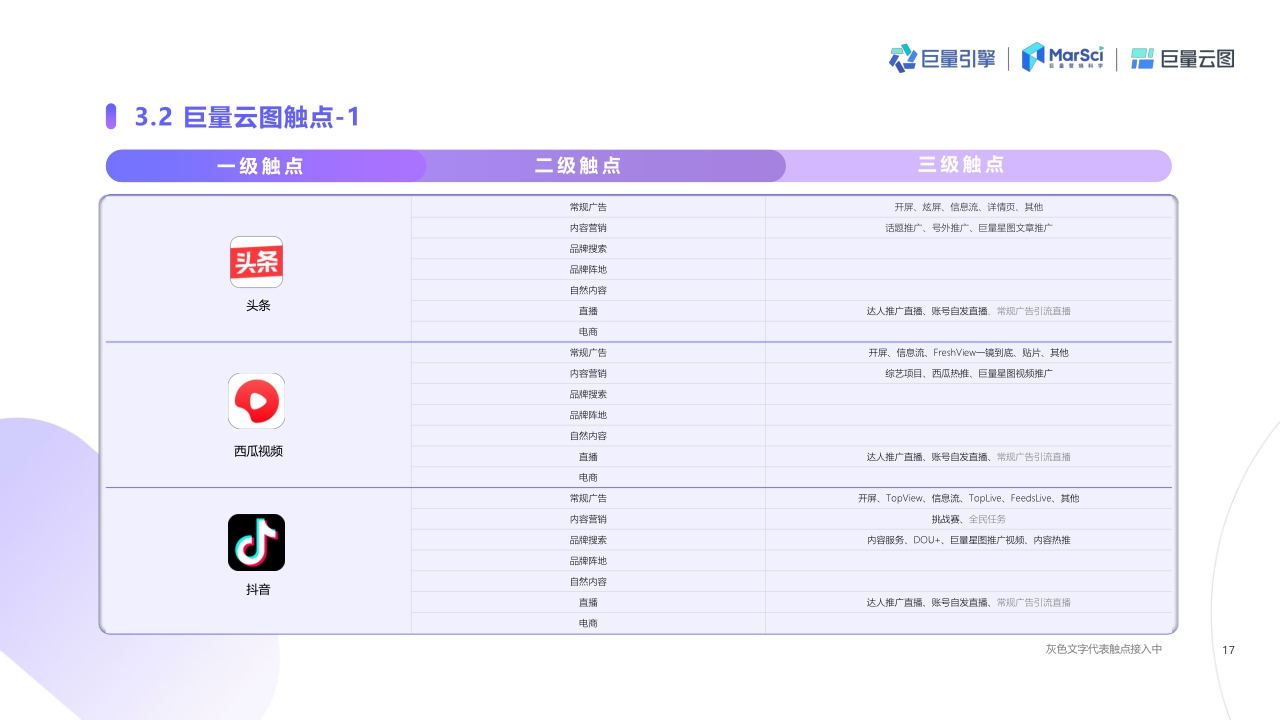Expand the 品牌搜索 row under 抖音
This screenshot has height=720, width=1280.
click(588, 540)
